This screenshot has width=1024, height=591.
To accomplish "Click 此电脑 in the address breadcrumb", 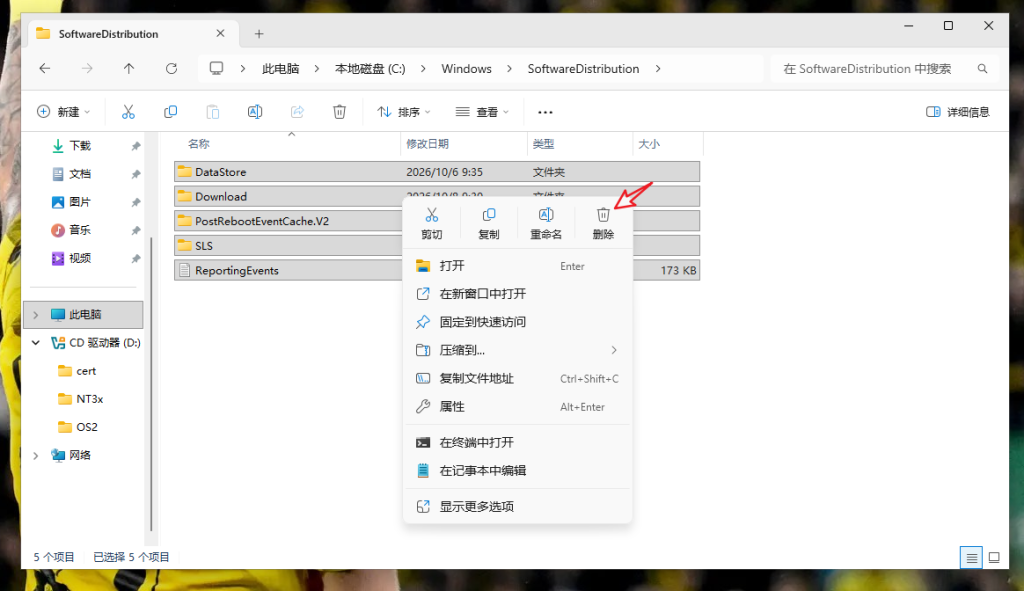I will pos(281,69).
